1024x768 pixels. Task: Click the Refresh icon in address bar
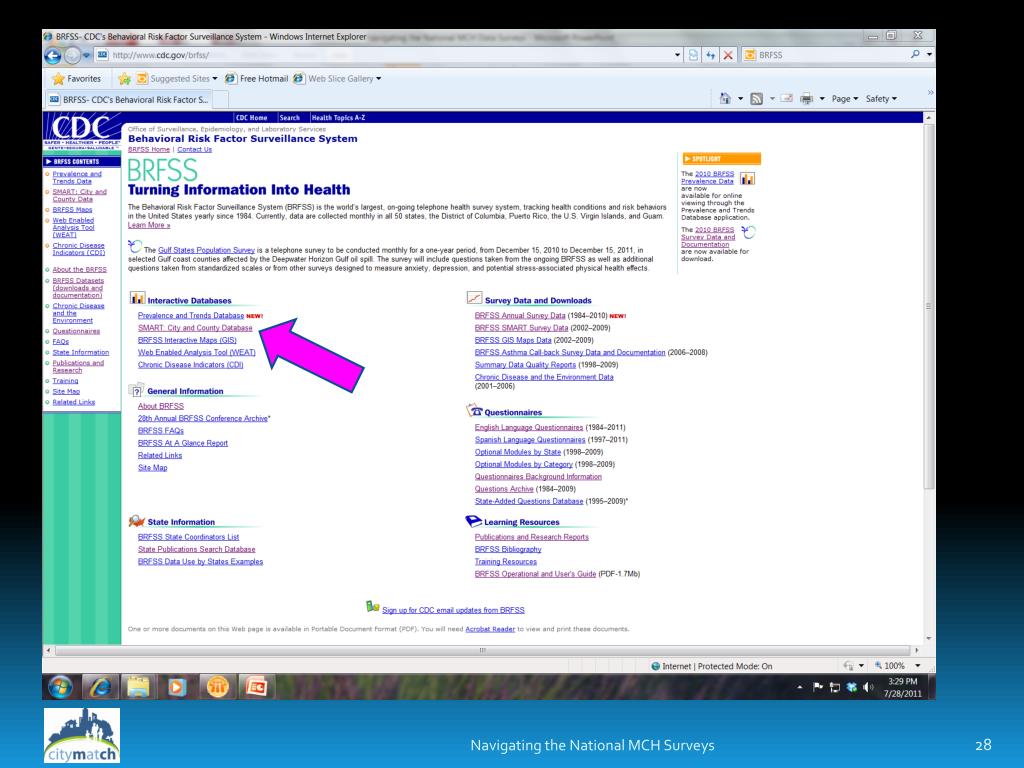tap(711, 56)
